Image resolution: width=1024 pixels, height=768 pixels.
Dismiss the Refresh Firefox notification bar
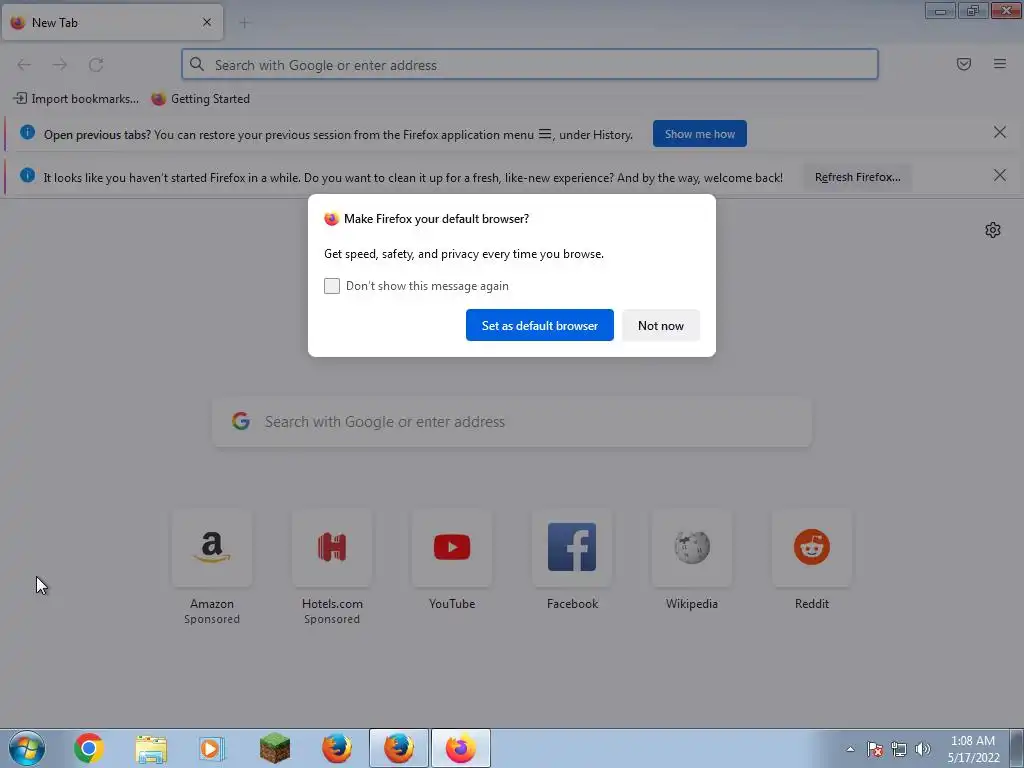point(999,176)
